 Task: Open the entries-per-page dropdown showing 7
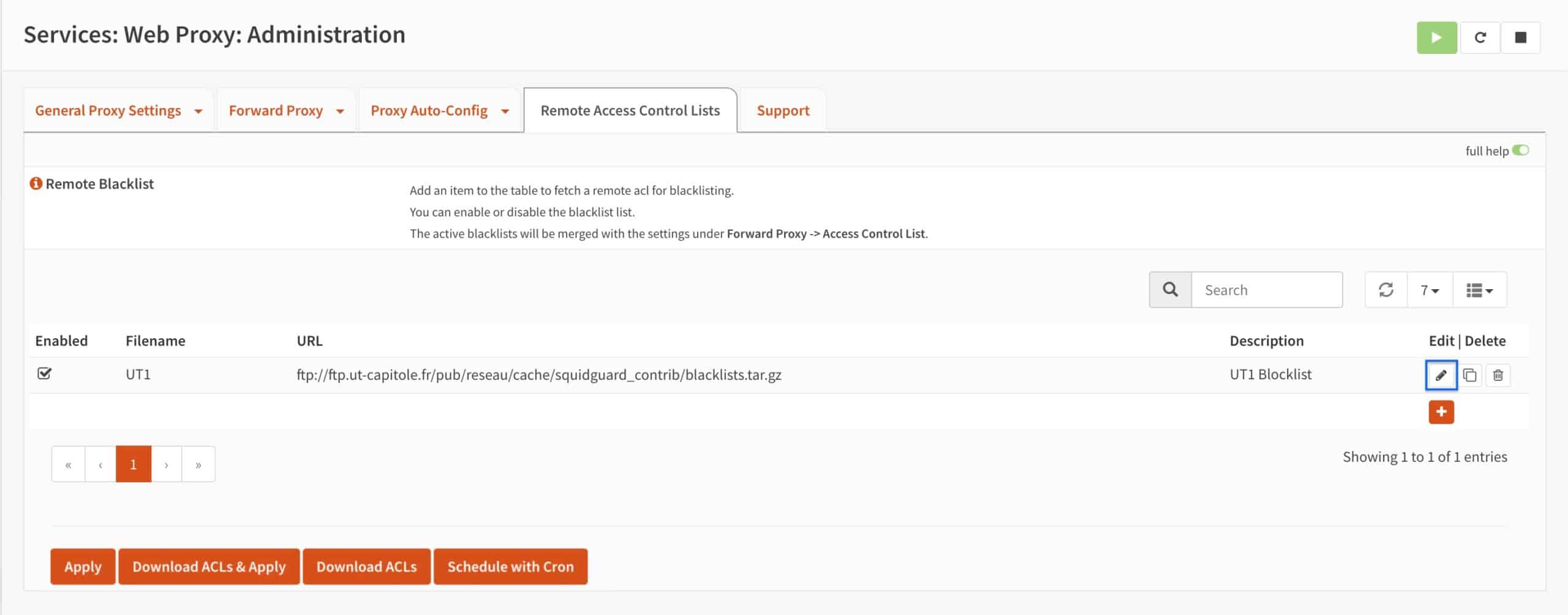1428,289
